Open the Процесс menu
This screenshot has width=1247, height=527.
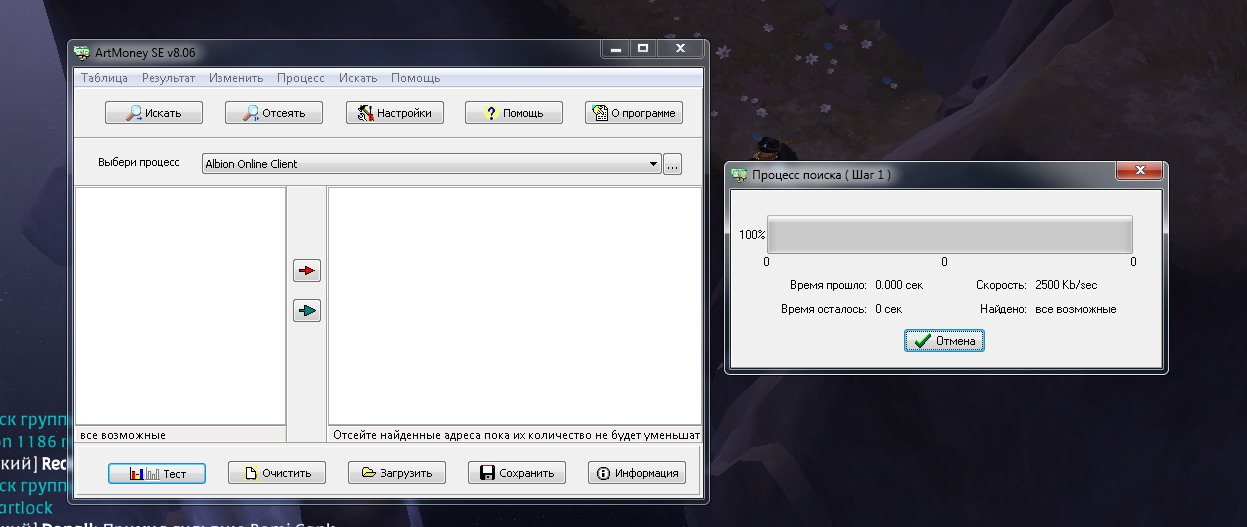click(x=301, y=78)
